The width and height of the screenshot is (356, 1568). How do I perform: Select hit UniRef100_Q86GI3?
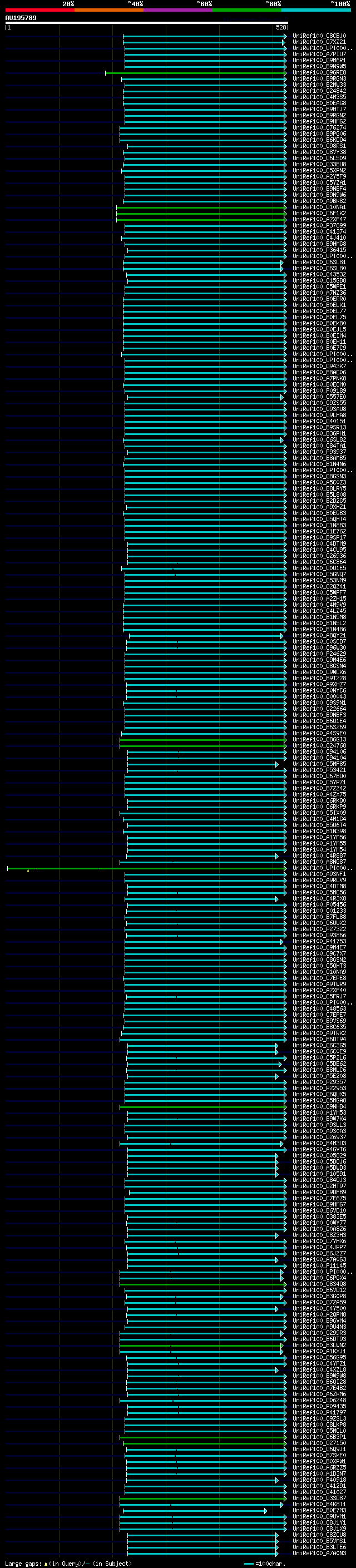[319, 740]
